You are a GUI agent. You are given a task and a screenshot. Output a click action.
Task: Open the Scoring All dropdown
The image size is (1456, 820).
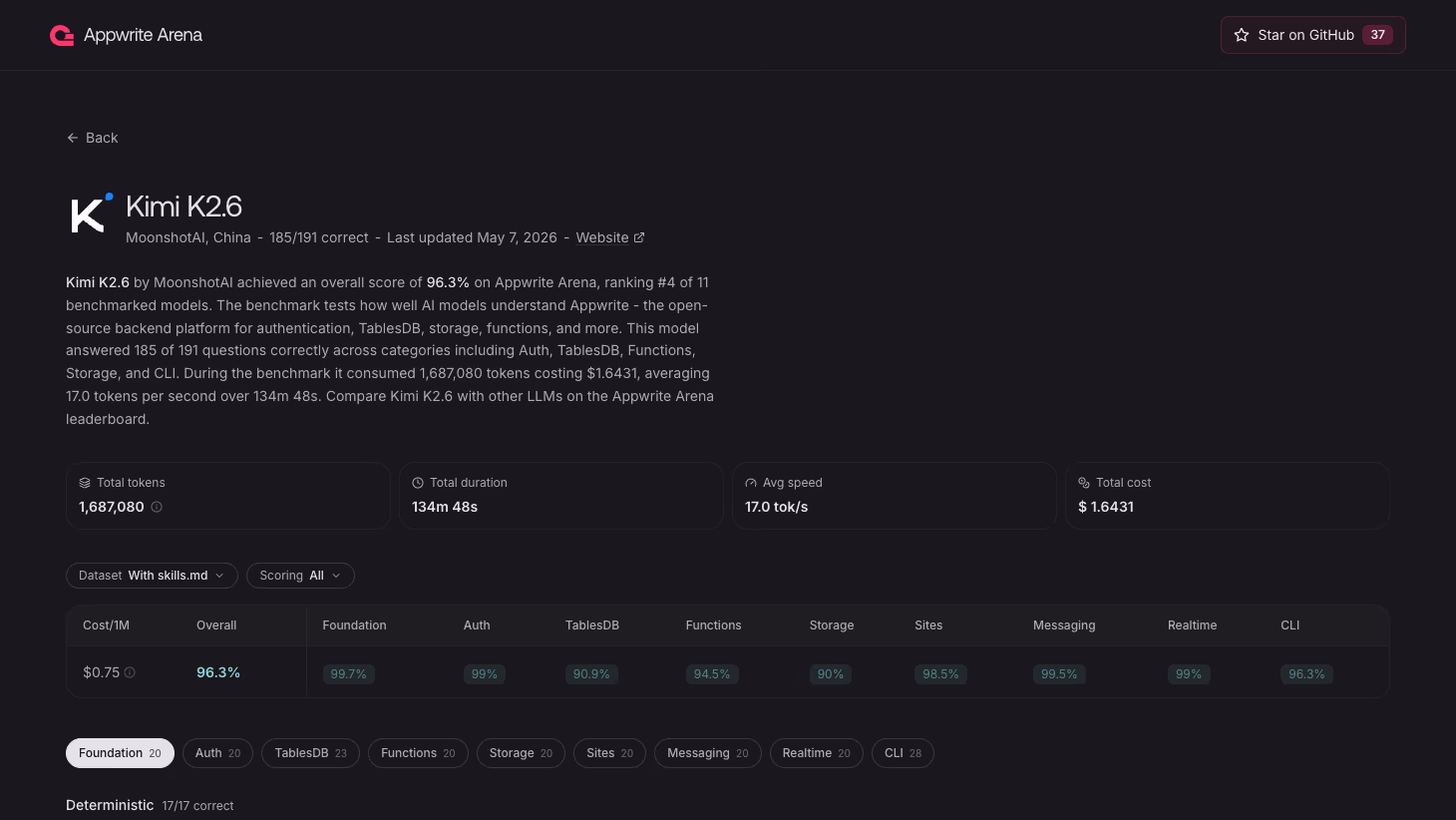[300, 576]
